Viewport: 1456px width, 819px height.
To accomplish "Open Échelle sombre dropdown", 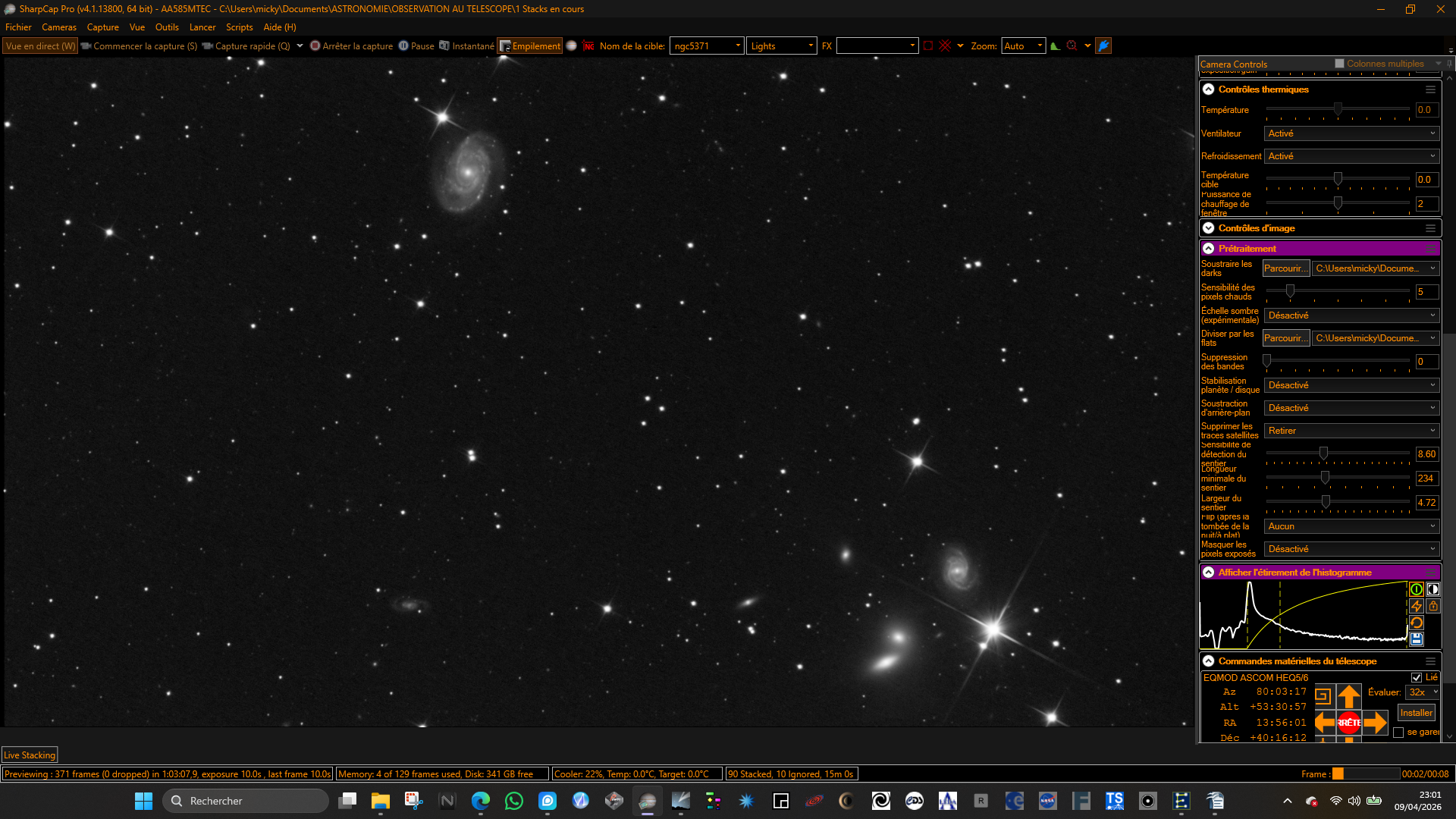I will pos(1351,315).
